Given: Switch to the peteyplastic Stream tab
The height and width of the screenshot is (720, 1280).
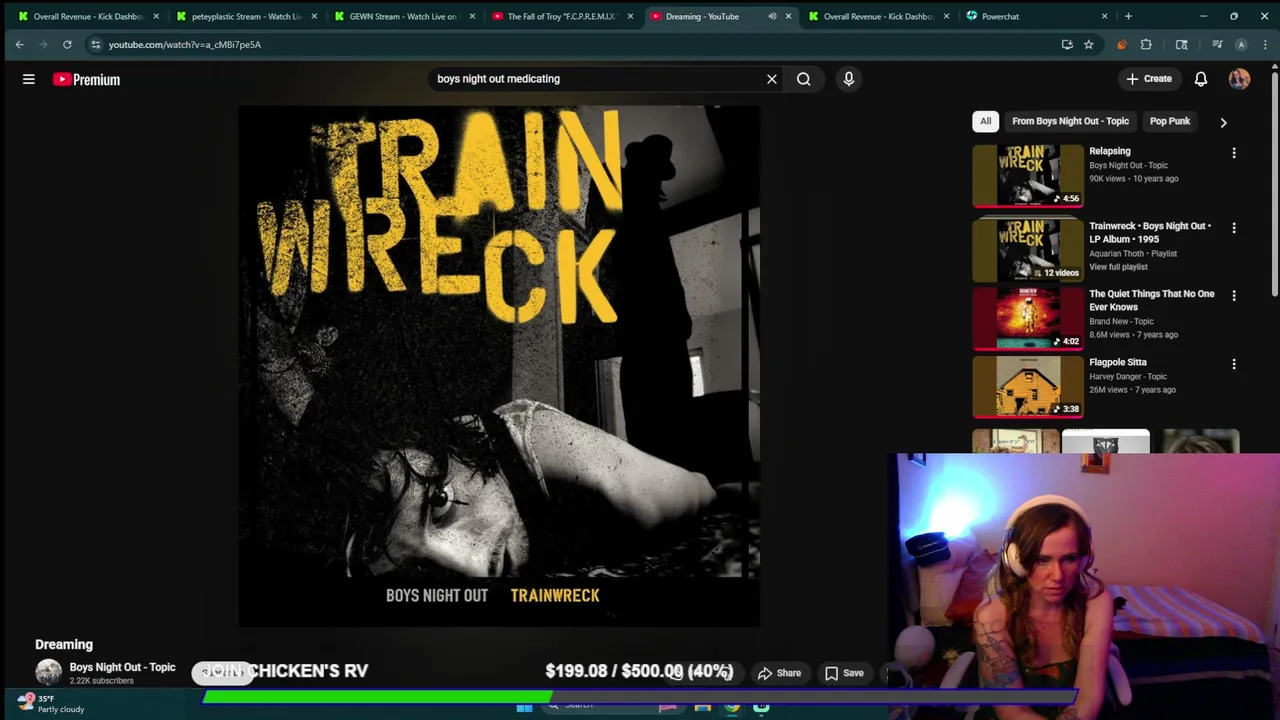Looking at the screenshot, I should [x=247, y=16].
